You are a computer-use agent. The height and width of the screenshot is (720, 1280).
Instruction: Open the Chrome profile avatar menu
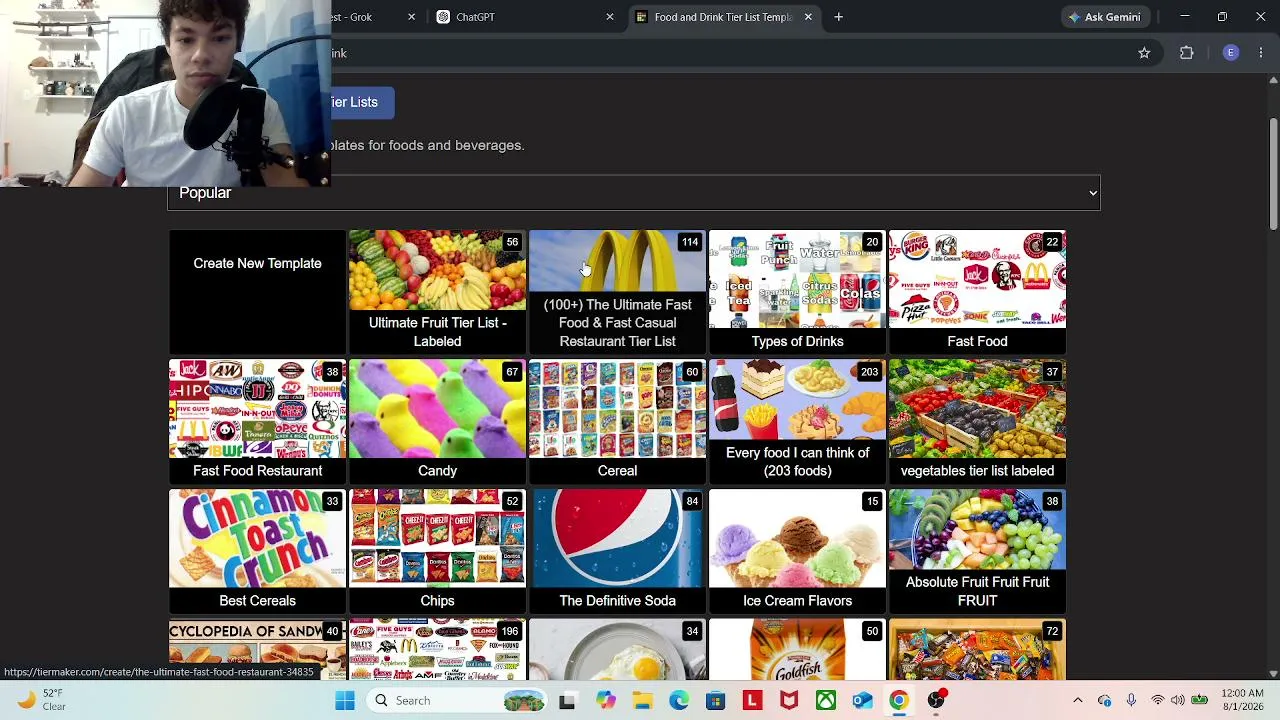pyautogui.click(x=1231, y=53)
